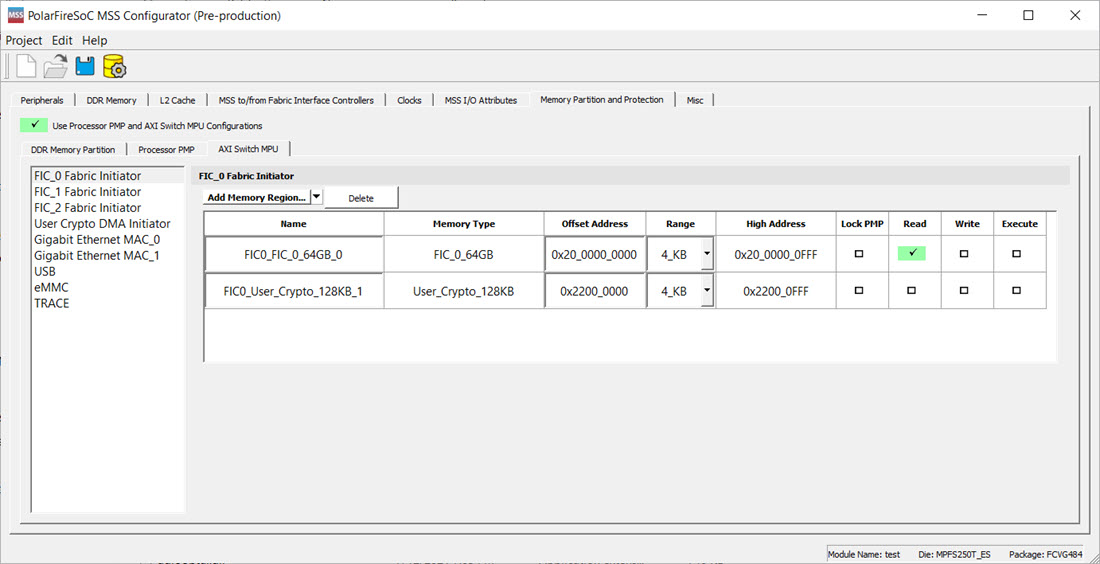Open the Help menu
This screenshot has height=564, width=1100.
point(95,41)
